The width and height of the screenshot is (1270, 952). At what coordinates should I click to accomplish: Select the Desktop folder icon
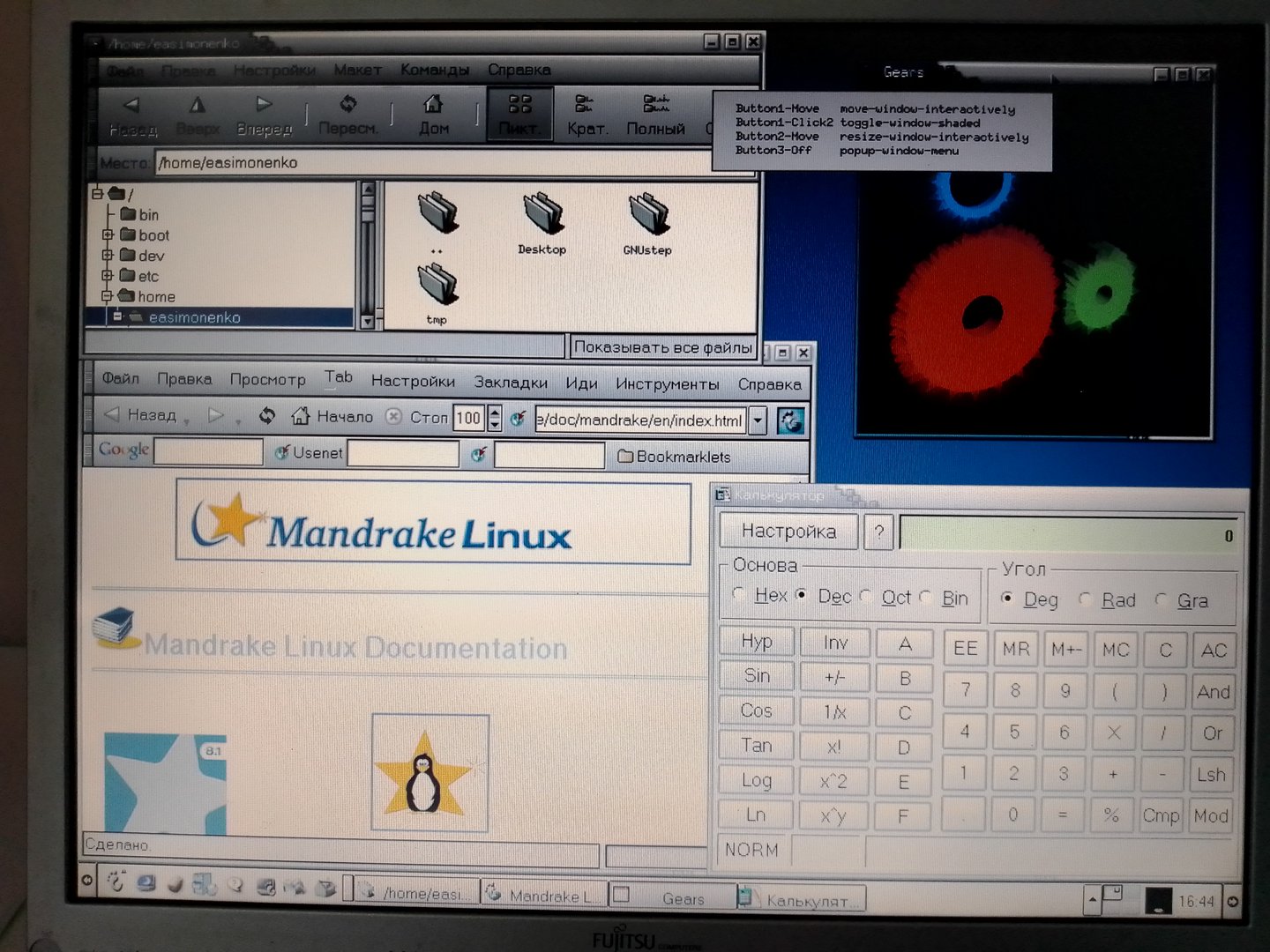[x=542, y=214]
